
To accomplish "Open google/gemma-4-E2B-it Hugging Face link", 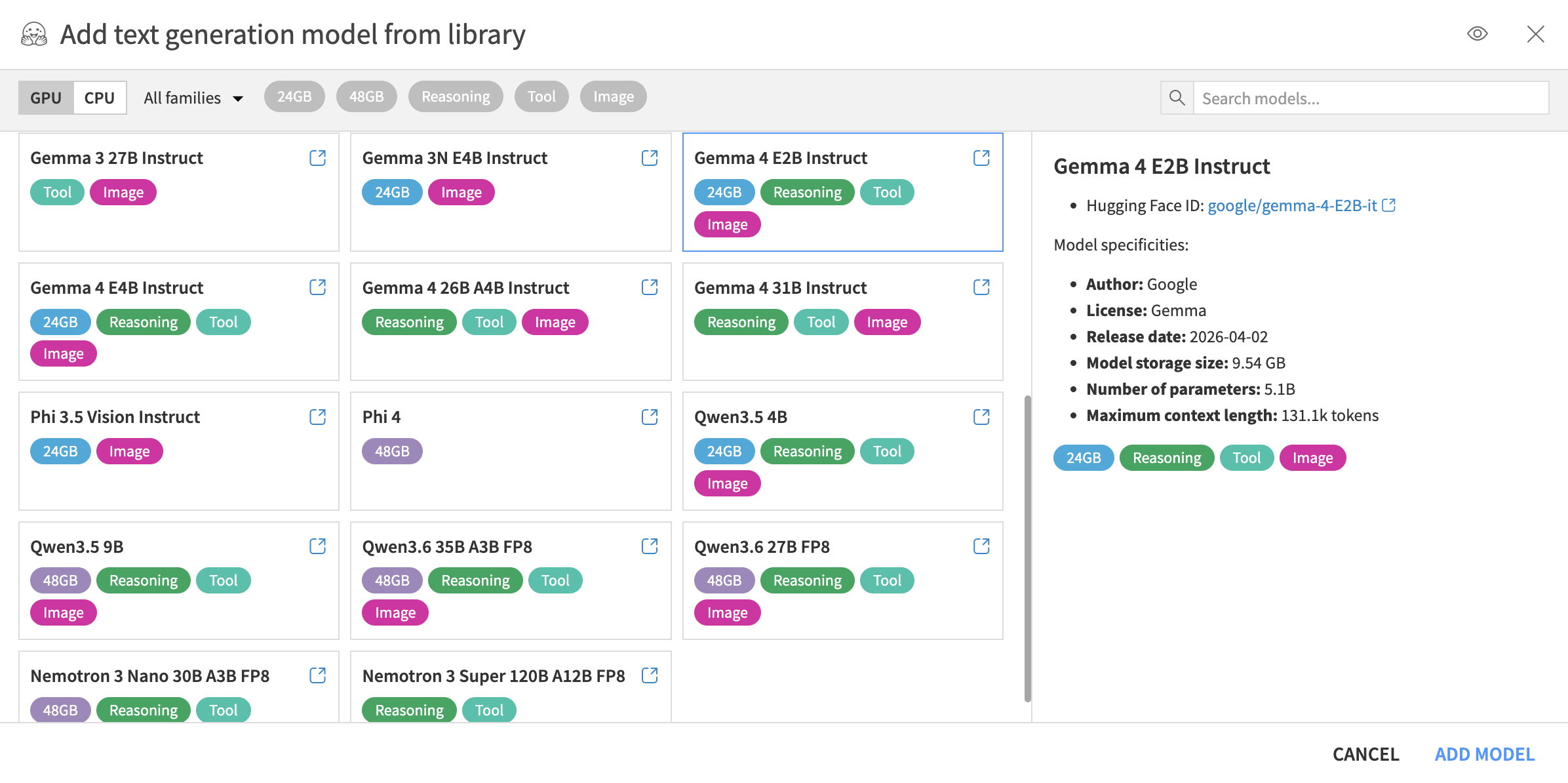I will click(x=1301, y=205).
